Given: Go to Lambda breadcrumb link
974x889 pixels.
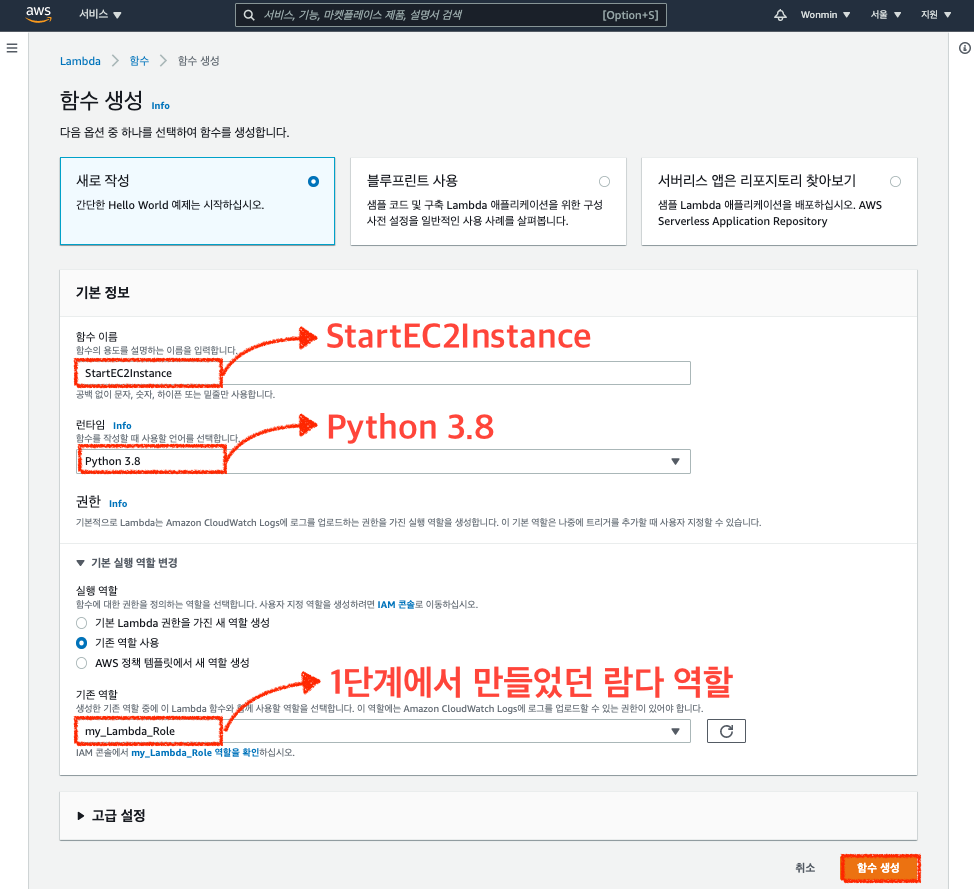Looking at the screenshot, I should [x=80, y=61].
